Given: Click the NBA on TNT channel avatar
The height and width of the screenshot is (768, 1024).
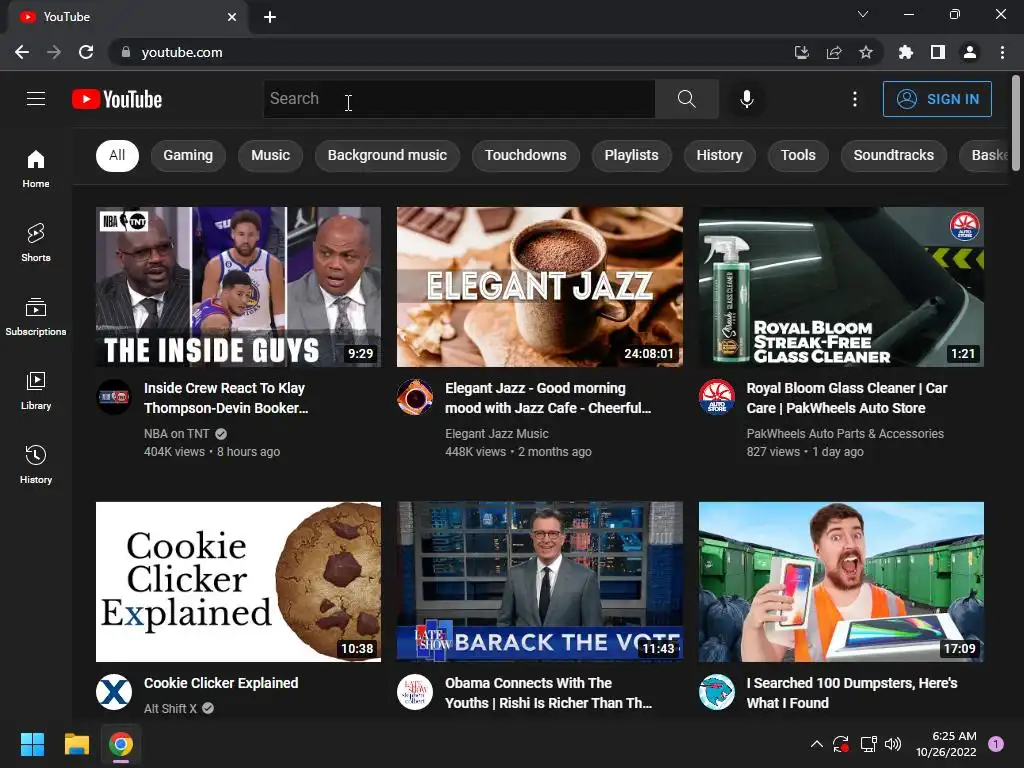Looking at the screenshot, I should [114, 397].
